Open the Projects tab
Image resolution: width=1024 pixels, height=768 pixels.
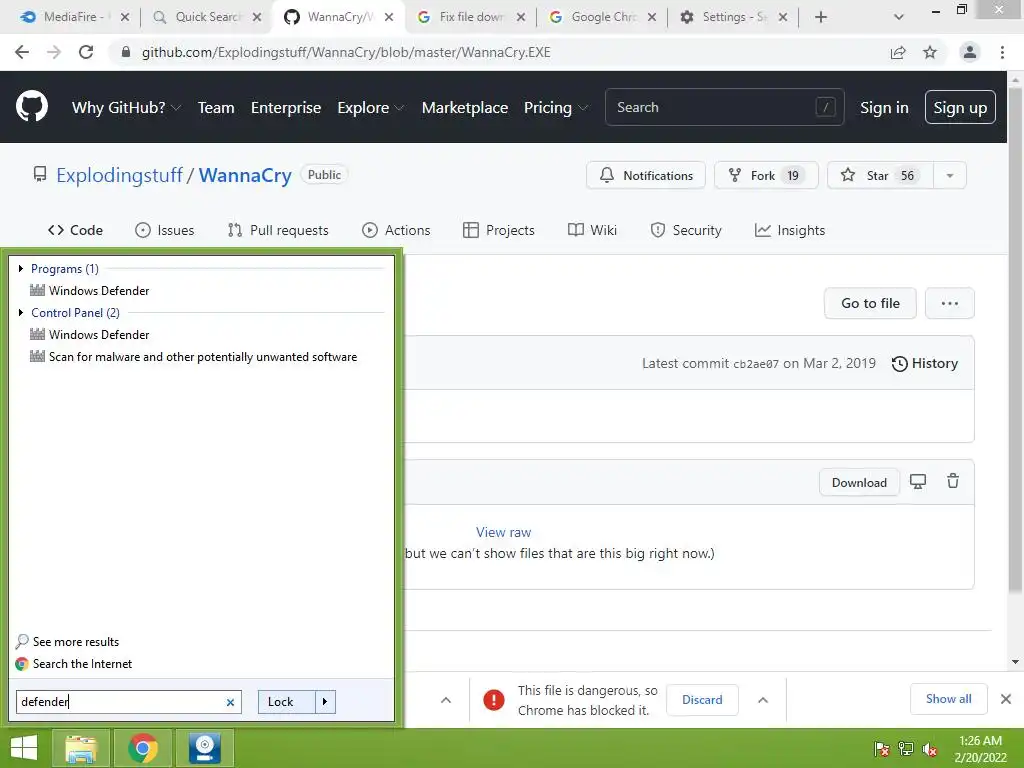(499, 230)
